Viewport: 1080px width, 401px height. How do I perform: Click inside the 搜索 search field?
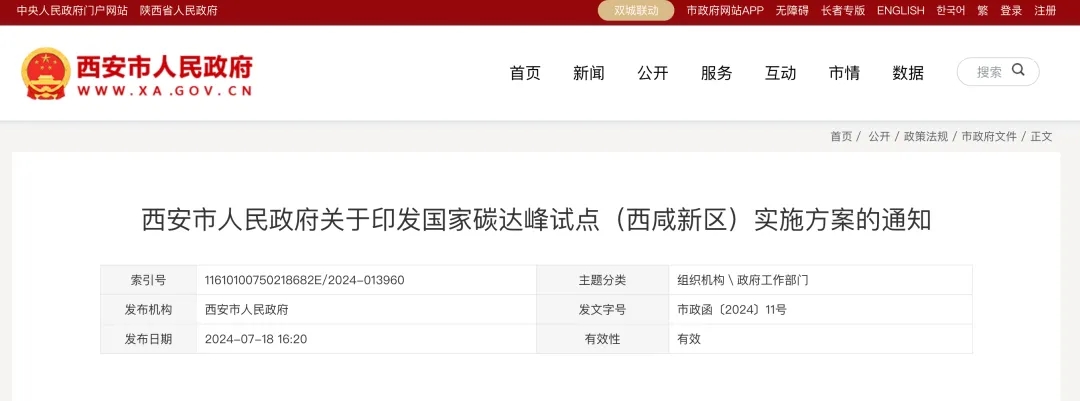(x=988, y=72)
